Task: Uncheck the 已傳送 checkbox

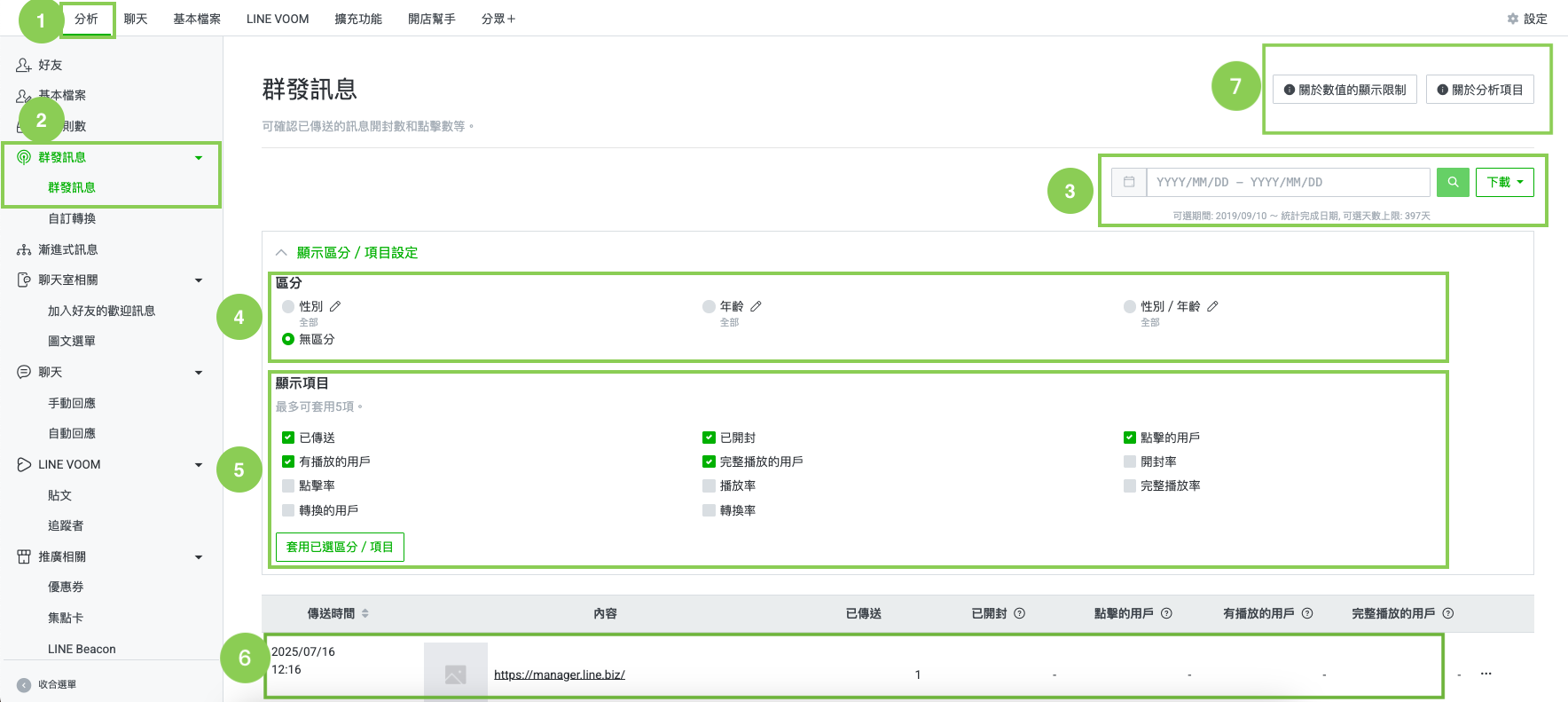Action: pos(288,438)
